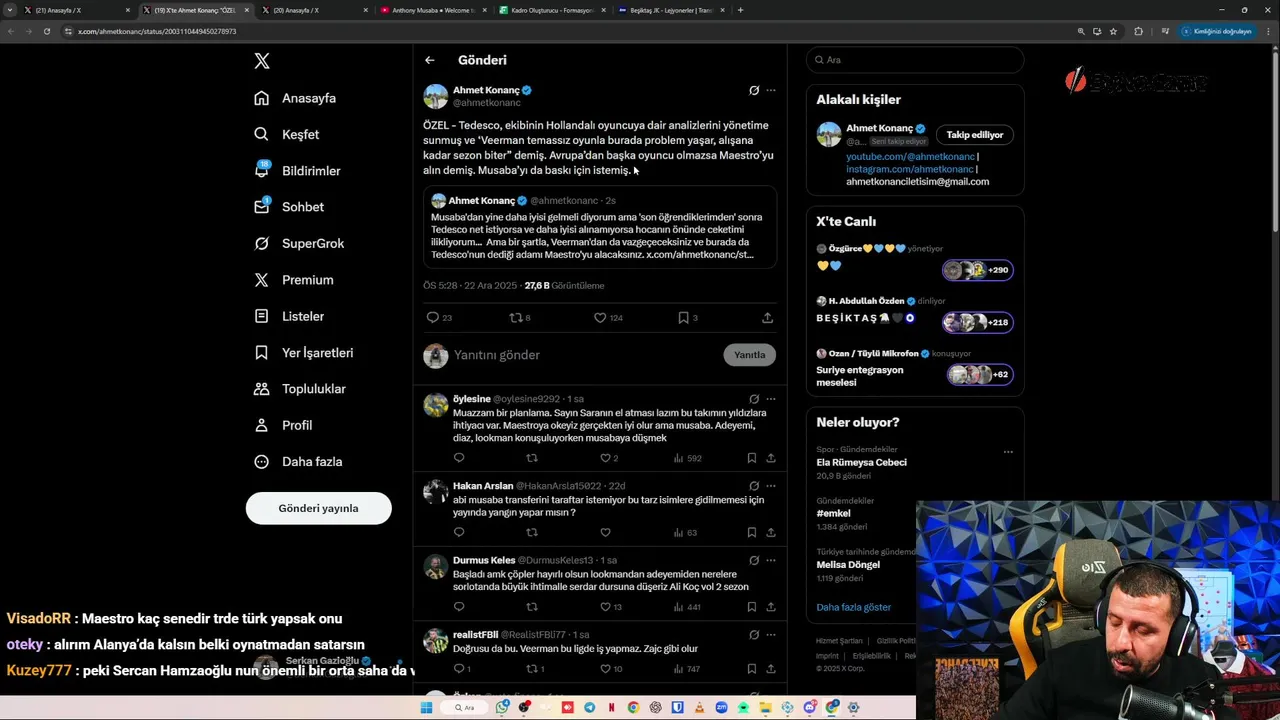Open a new browser tab

(x=740, y=10)
